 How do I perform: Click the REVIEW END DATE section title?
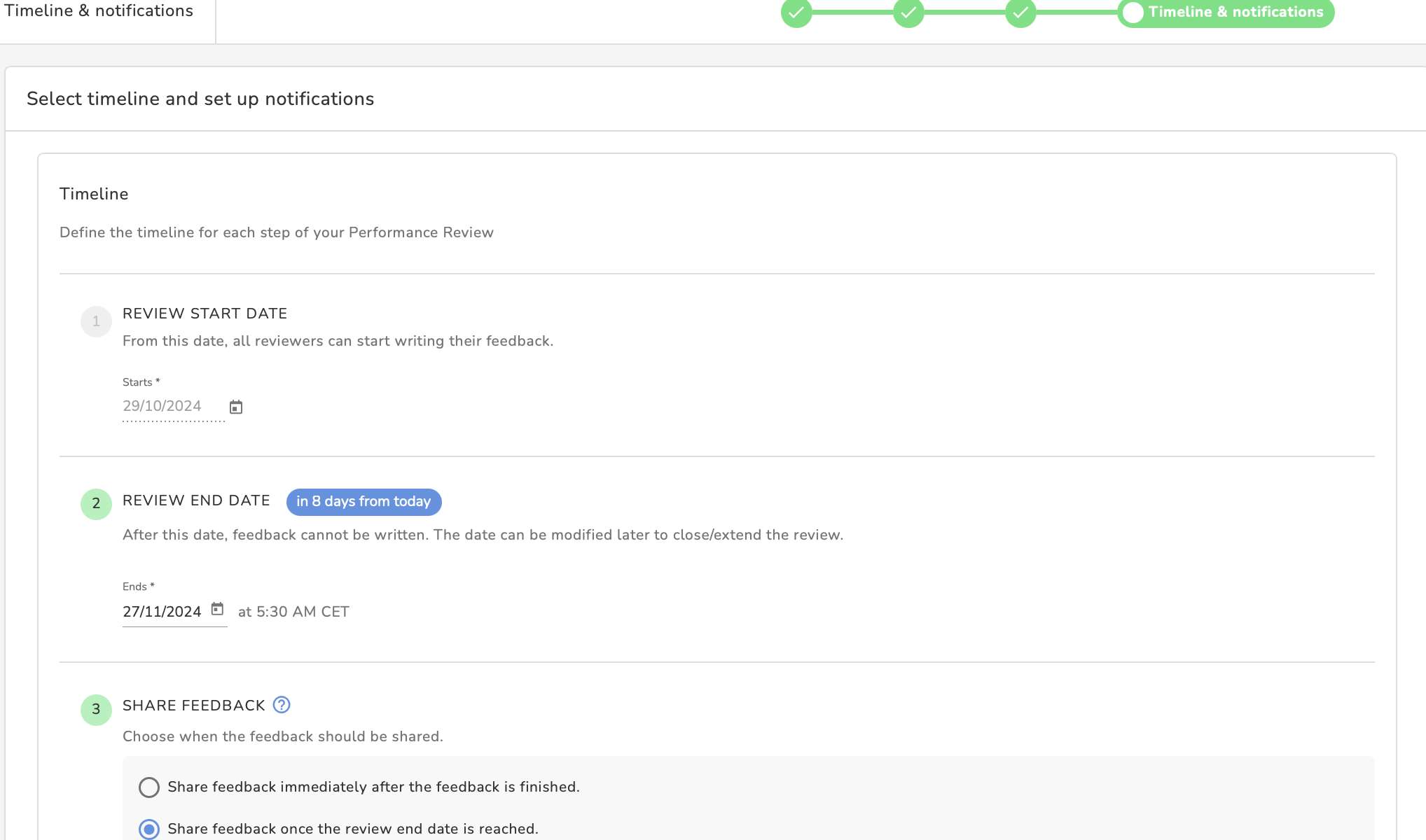tap(196, 500)
